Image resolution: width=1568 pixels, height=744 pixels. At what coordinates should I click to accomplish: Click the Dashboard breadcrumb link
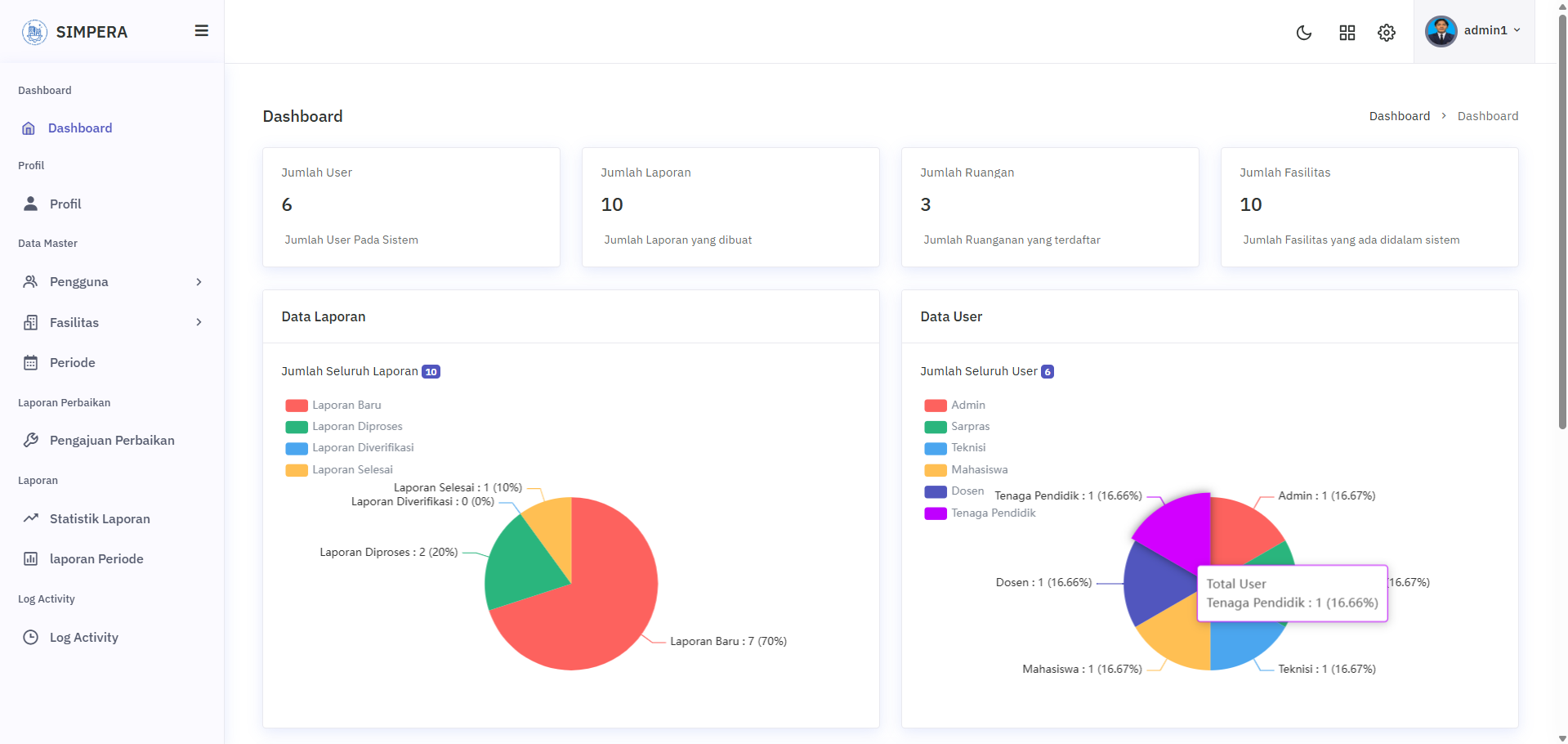click(x=1399, y=116)
